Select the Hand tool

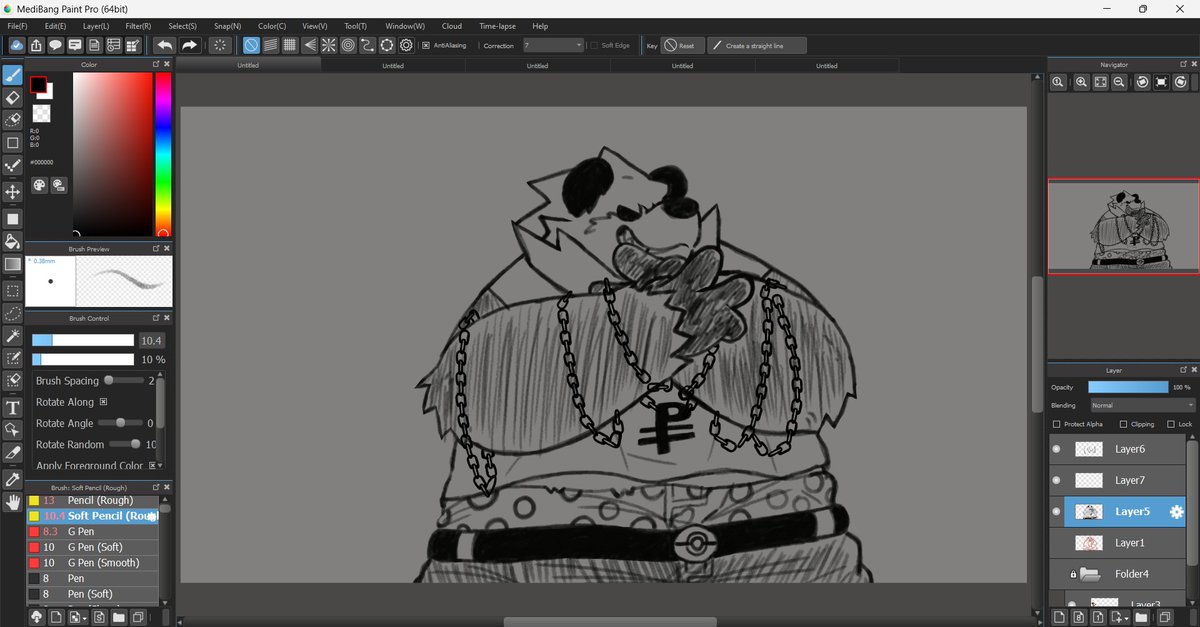13,502
